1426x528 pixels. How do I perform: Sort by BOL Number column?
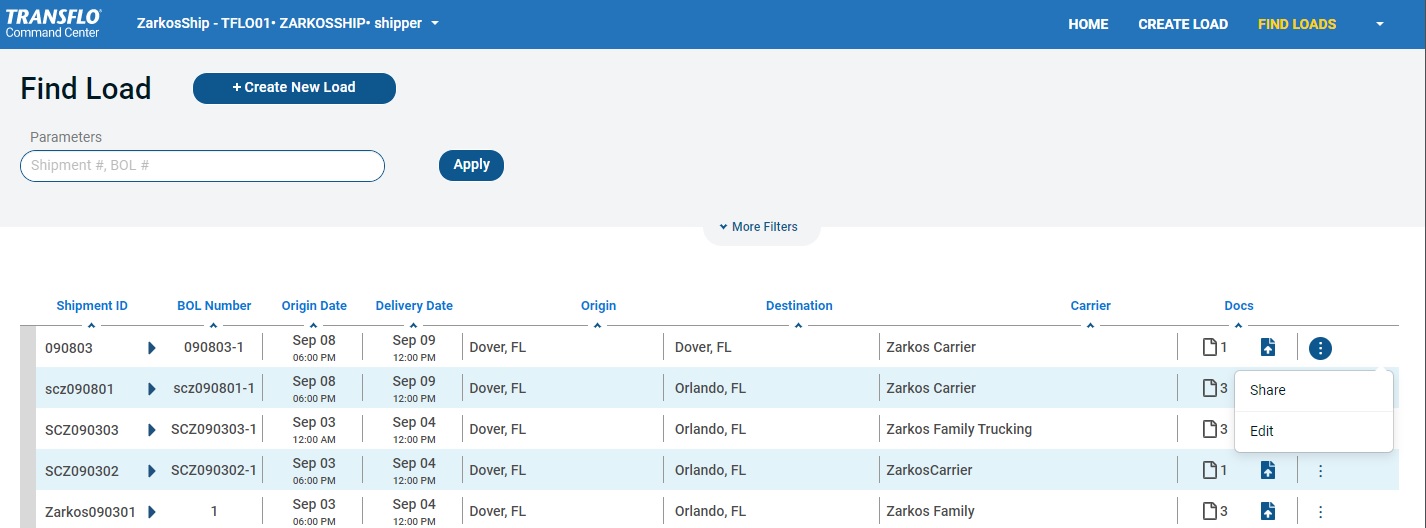(214, 306)
